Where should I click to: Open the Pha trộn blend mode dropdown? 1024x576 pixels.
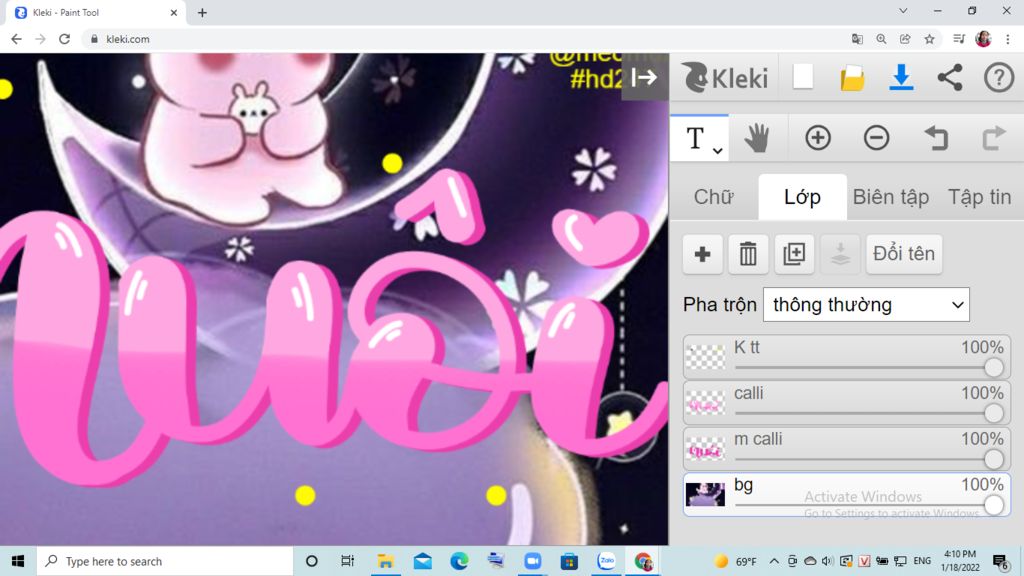866,304
